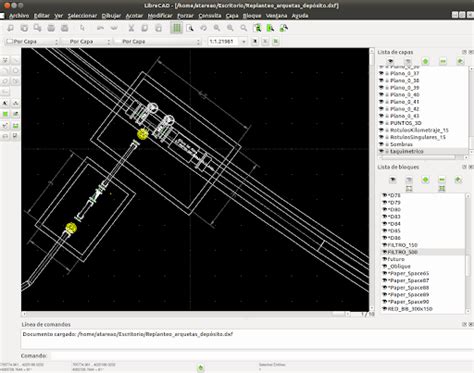Open the Ellipses tool menu
474x373 pixels.
point(5,81)
